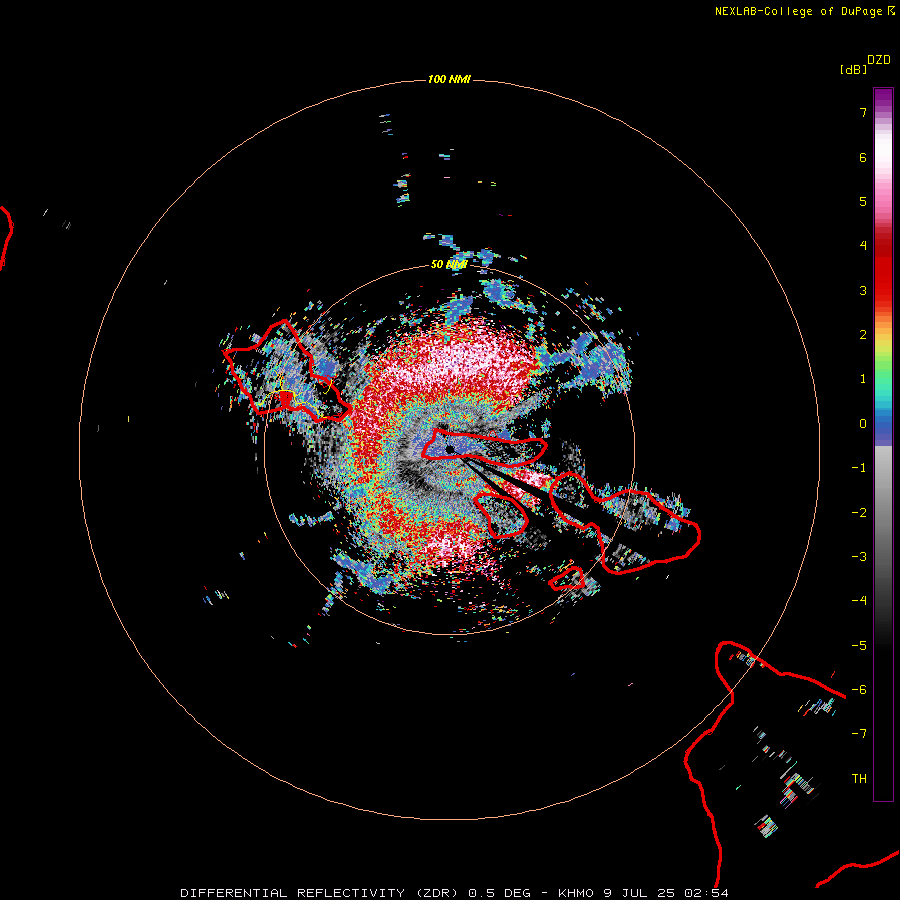The image size is (900, 900).
Task: Click the -3 value on color scale
Action: [x=859, y=557]
